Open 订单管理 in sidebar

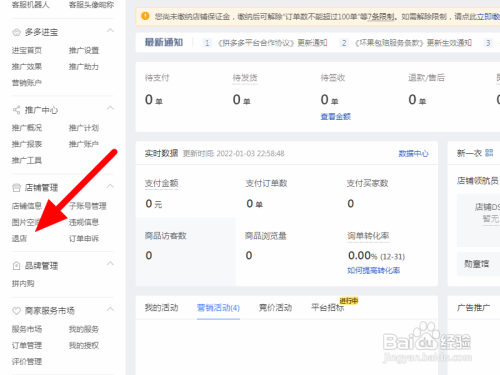pos(27,345)
